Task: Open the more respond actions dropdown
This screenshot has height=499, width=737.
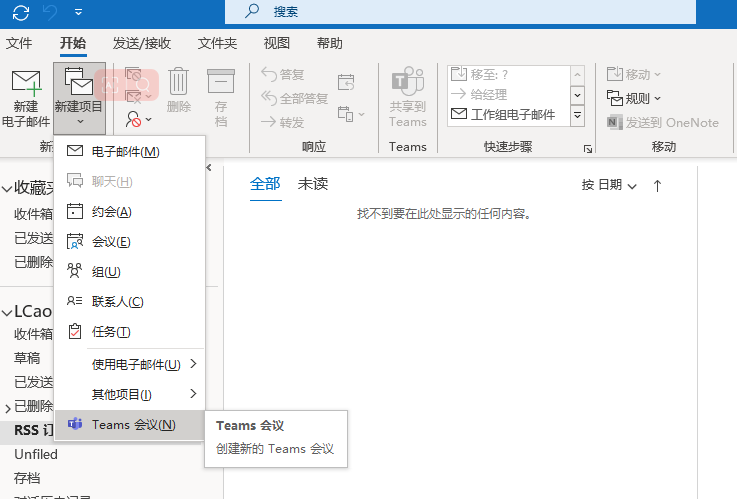Action: click(x=351, y=114)
